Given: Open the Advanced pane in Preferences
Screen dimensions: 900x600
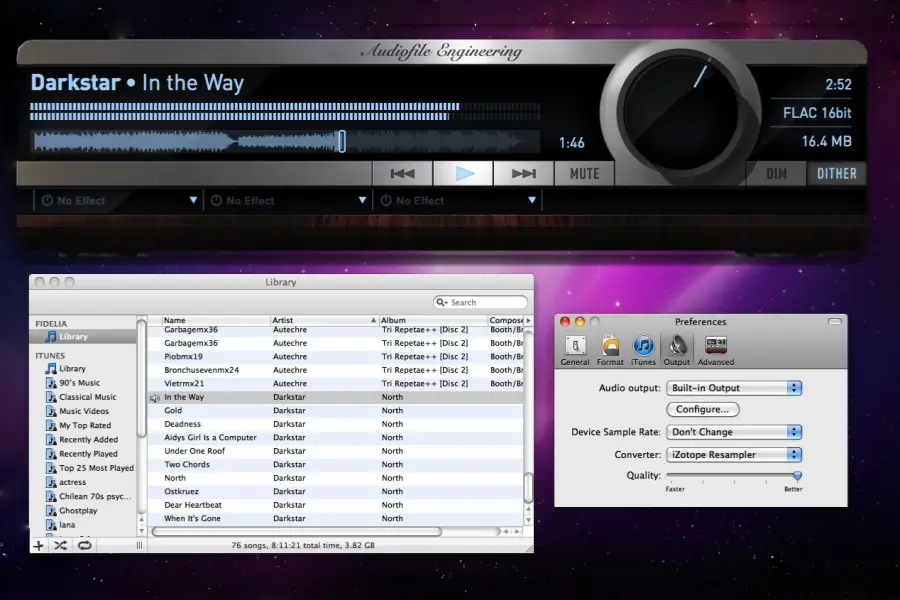Looking at the screenshot, I should [x=716, y=348].
